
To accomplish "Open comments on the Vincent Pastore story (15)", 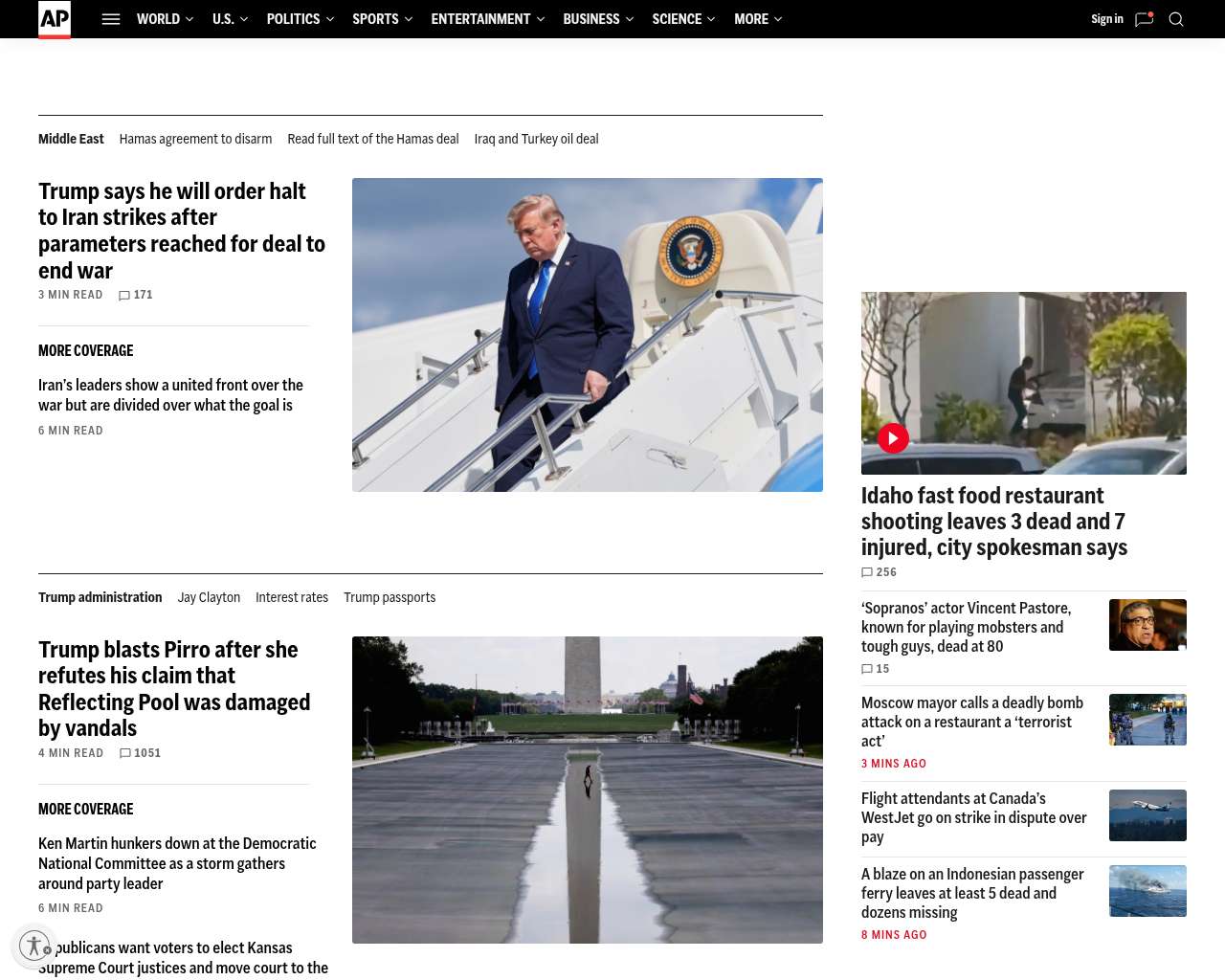I will click(x=876, y=669).
